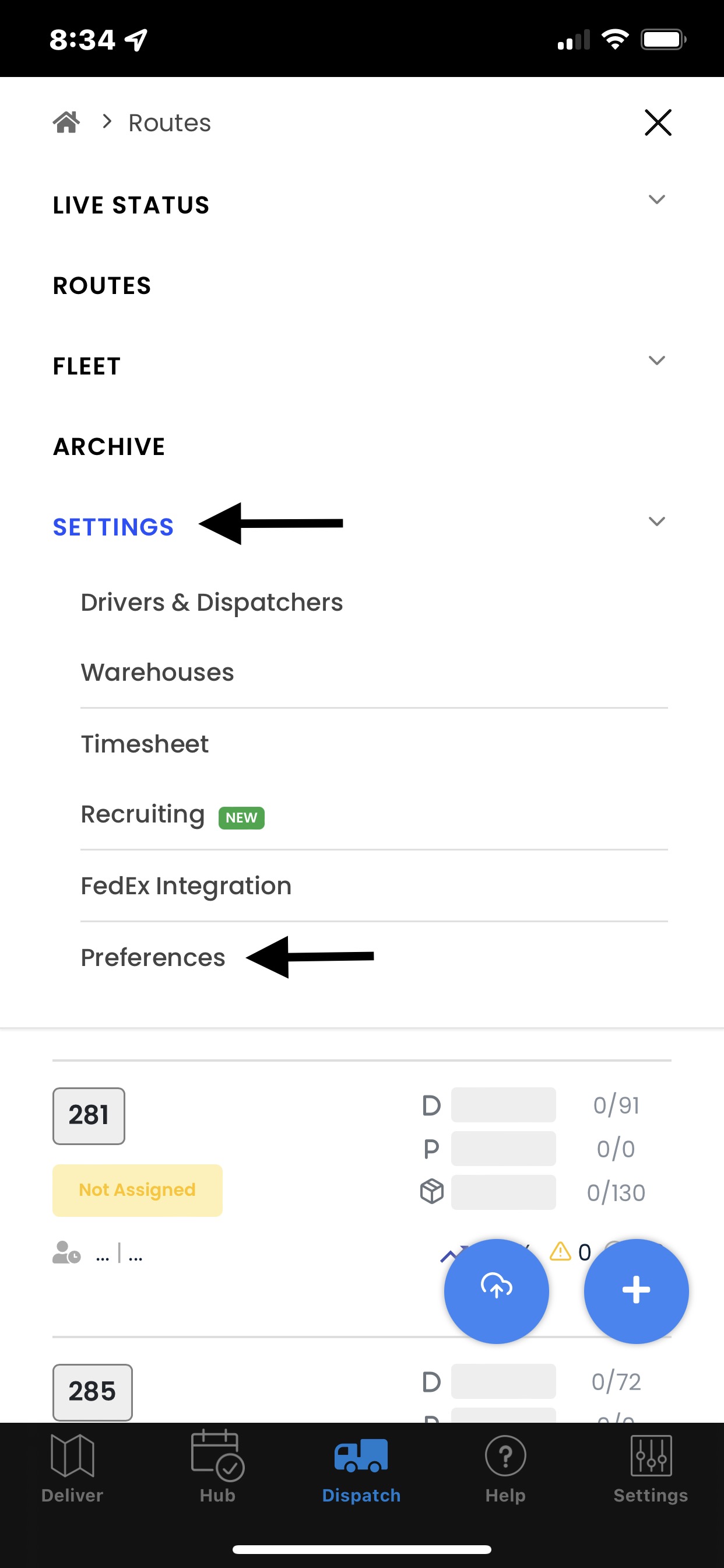Image resolution: width=724 pixels, height=1568 pixels.
Task: Collapse the Settings section chevron
Action: click(x=656, y=521)
